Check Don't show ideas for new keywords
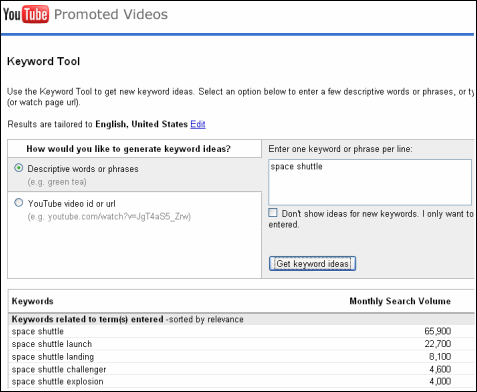 (x=273, y=213)
